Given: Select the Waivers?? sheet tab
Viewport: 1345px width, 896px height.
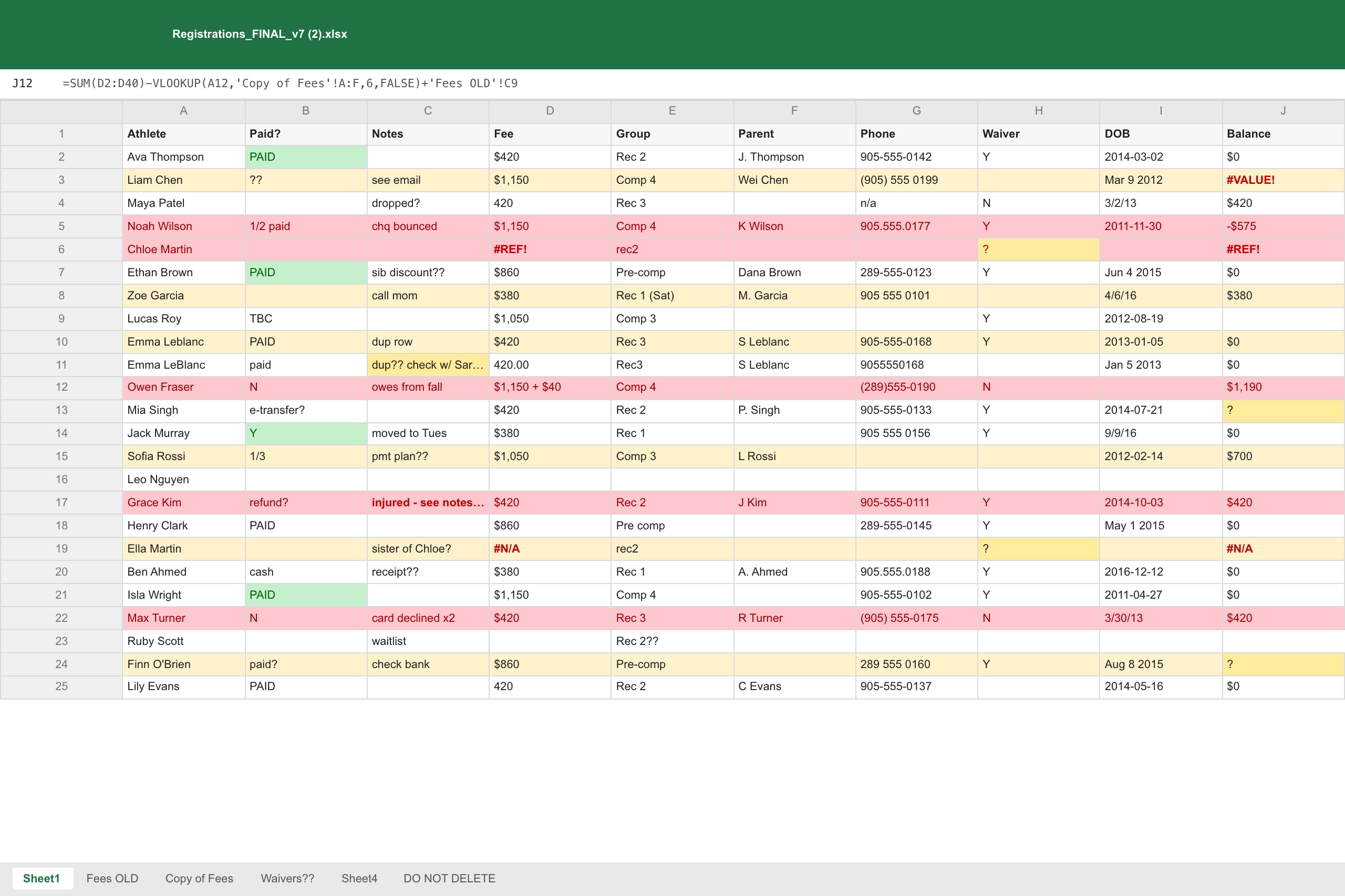Looking at the screenshot, I should [287, 878].
